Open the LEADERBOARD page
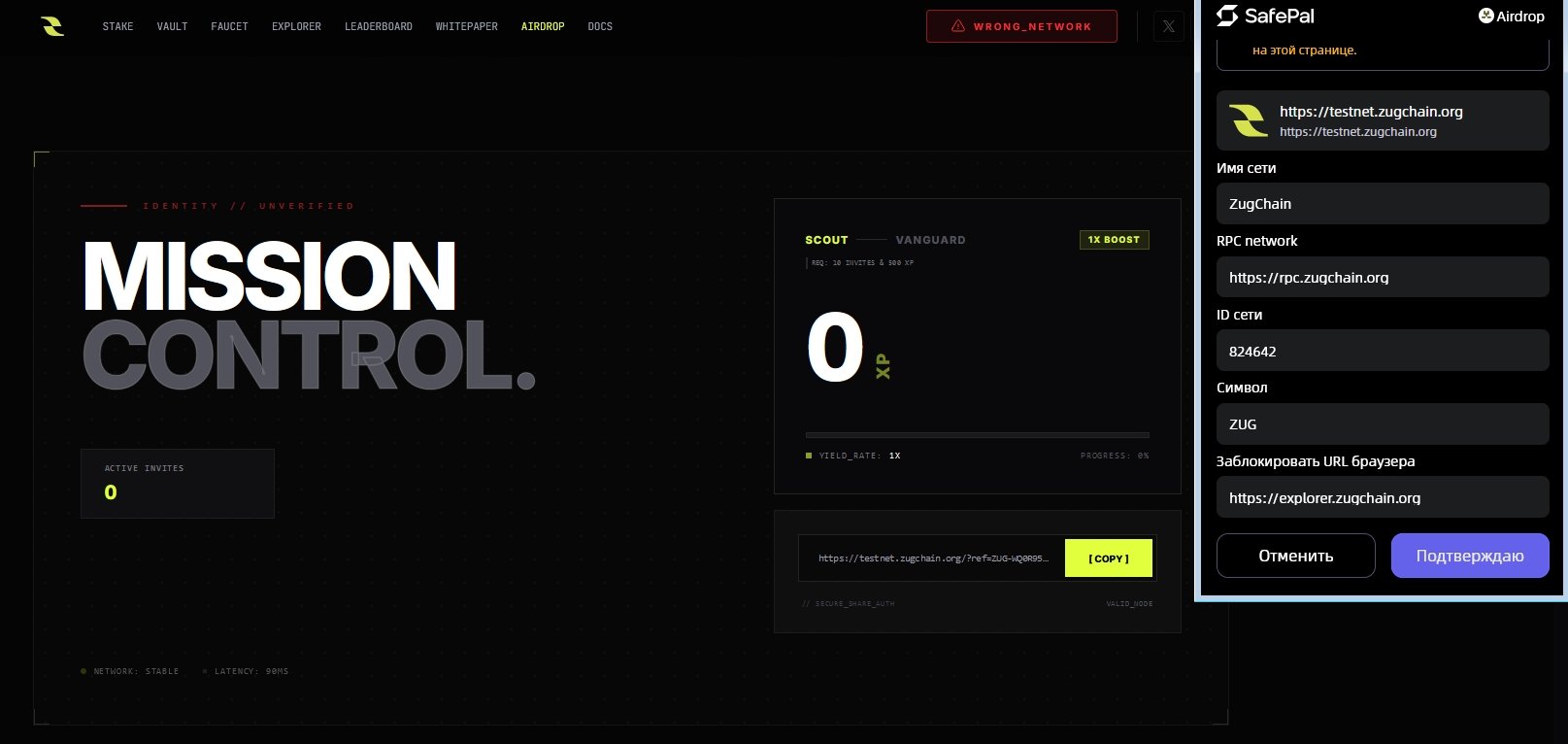Screen dimensions: 1568x744 point(378,26)
